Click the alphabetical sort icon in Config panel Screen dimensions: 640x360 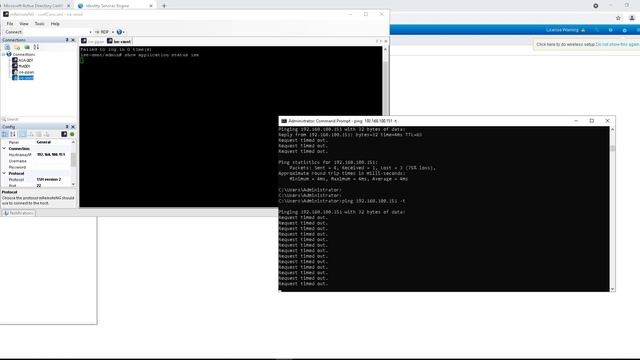click(x=13, y=134)
